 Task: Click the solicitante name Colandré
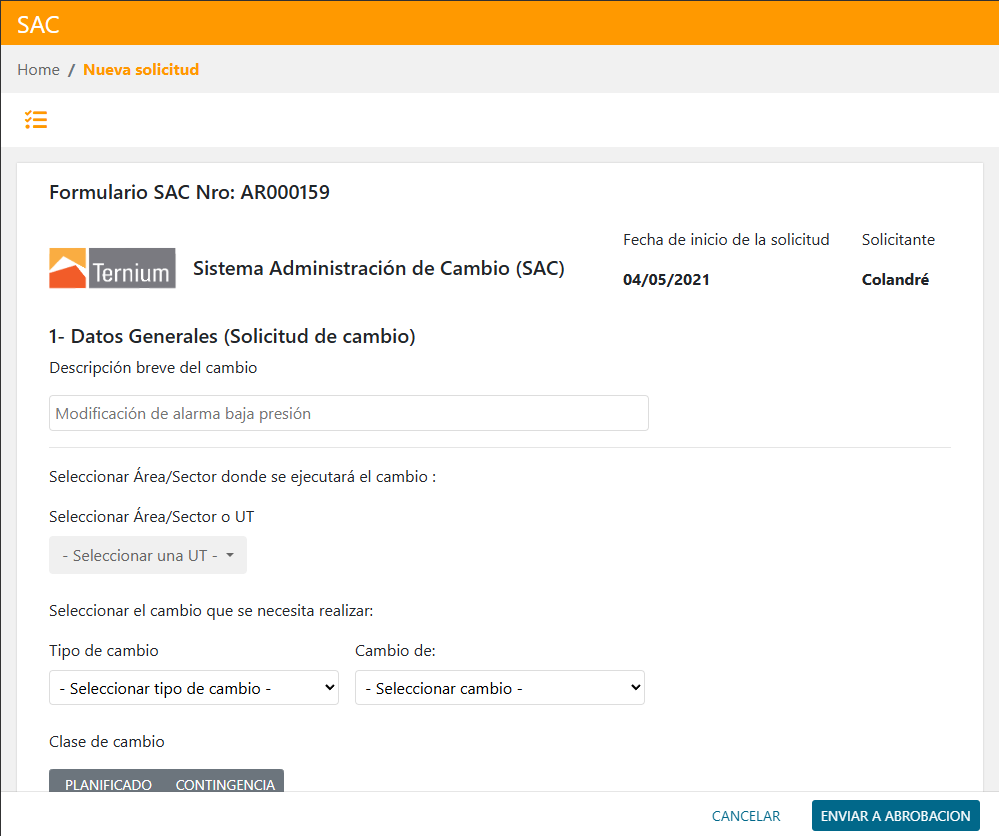[x=898, y=279]
